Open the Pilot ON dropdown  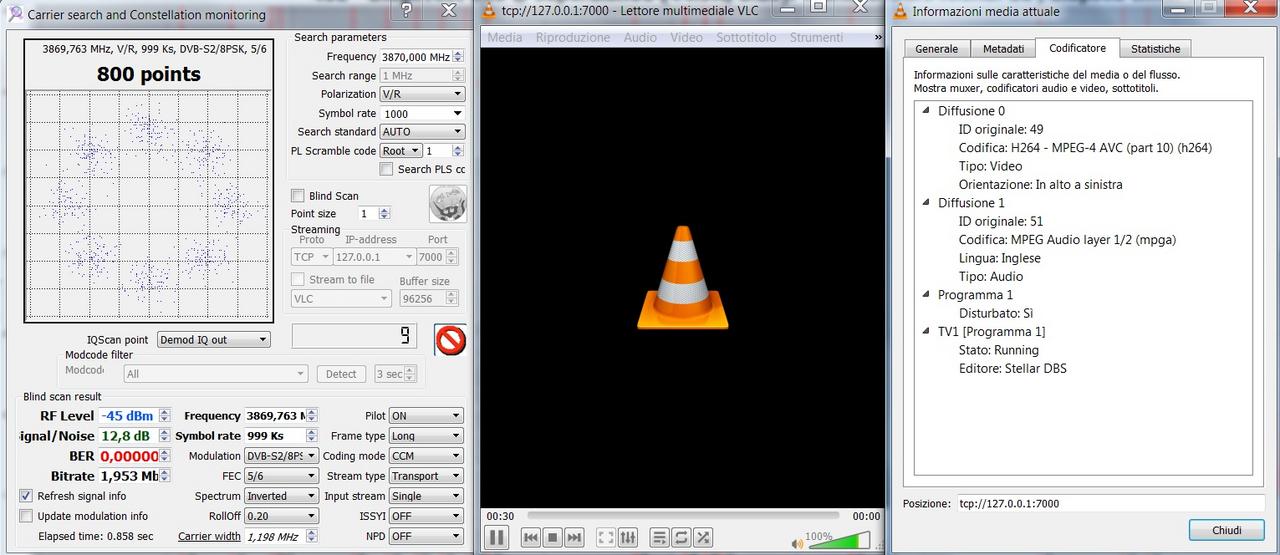pyautogui.click(x=426, y=416)
